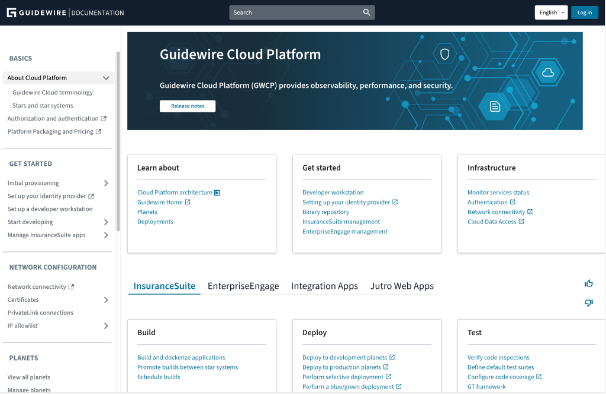Open Network connectivity link under Infrastructure
The height and width of the screenshot is (394, 606).
496,212
